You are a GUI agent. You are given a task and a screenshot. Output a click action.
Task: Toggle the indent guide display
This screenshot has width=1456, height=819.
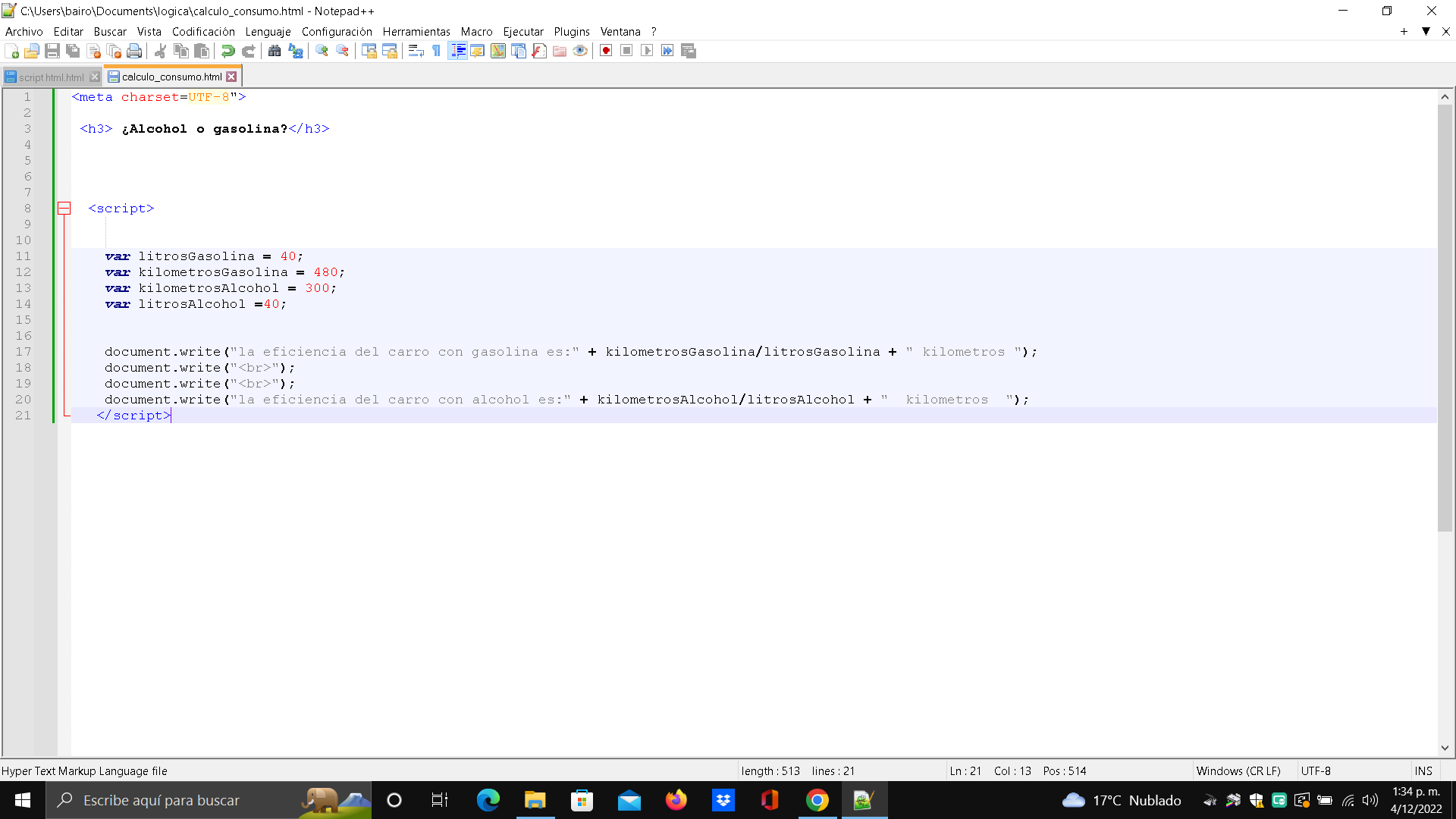(457, 51)
